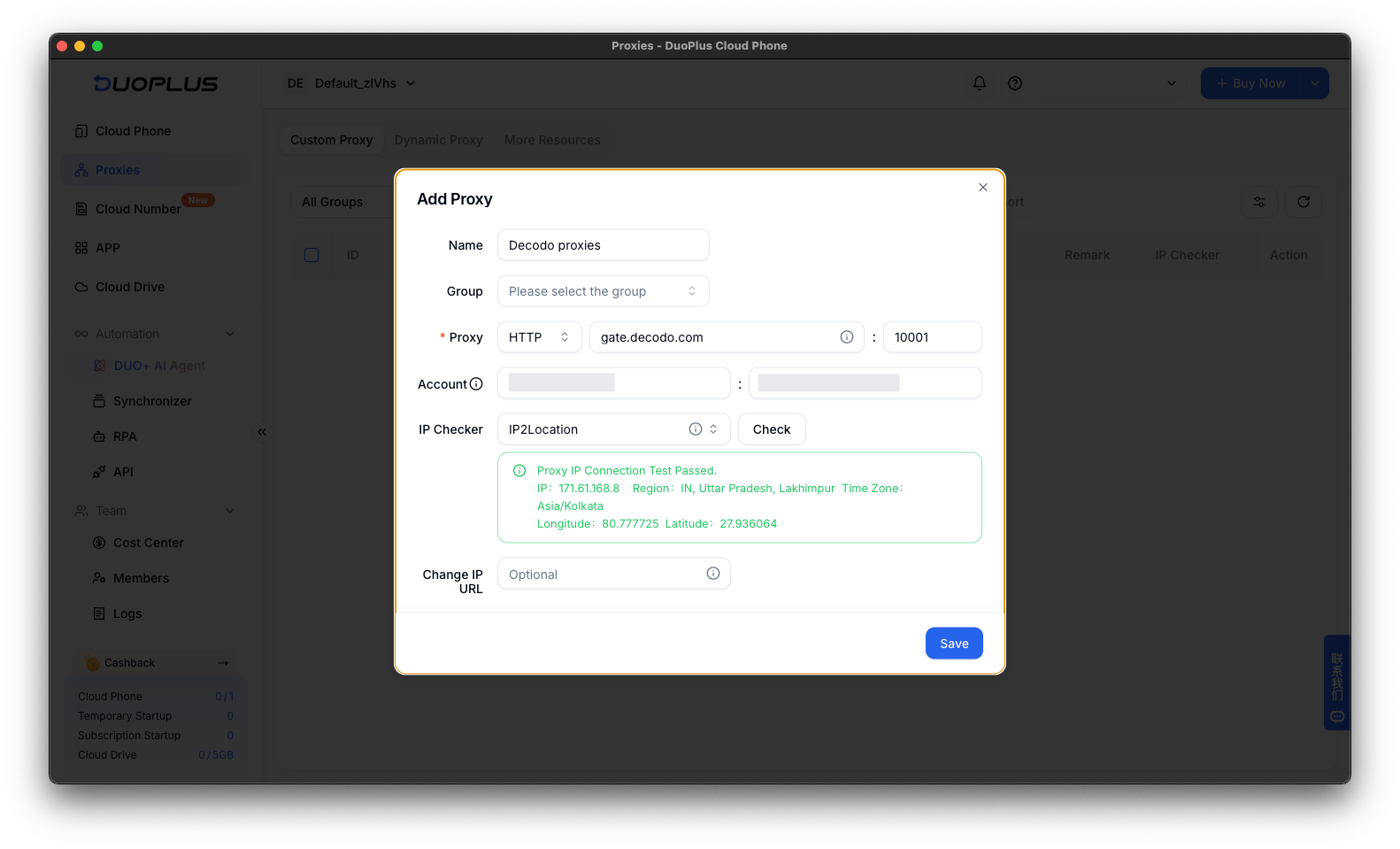Image resolution: width=1400 pixels, height=849 pixels.
Task: Open Cloud Drive in the sidebar
Action: (x=156, y=287)
